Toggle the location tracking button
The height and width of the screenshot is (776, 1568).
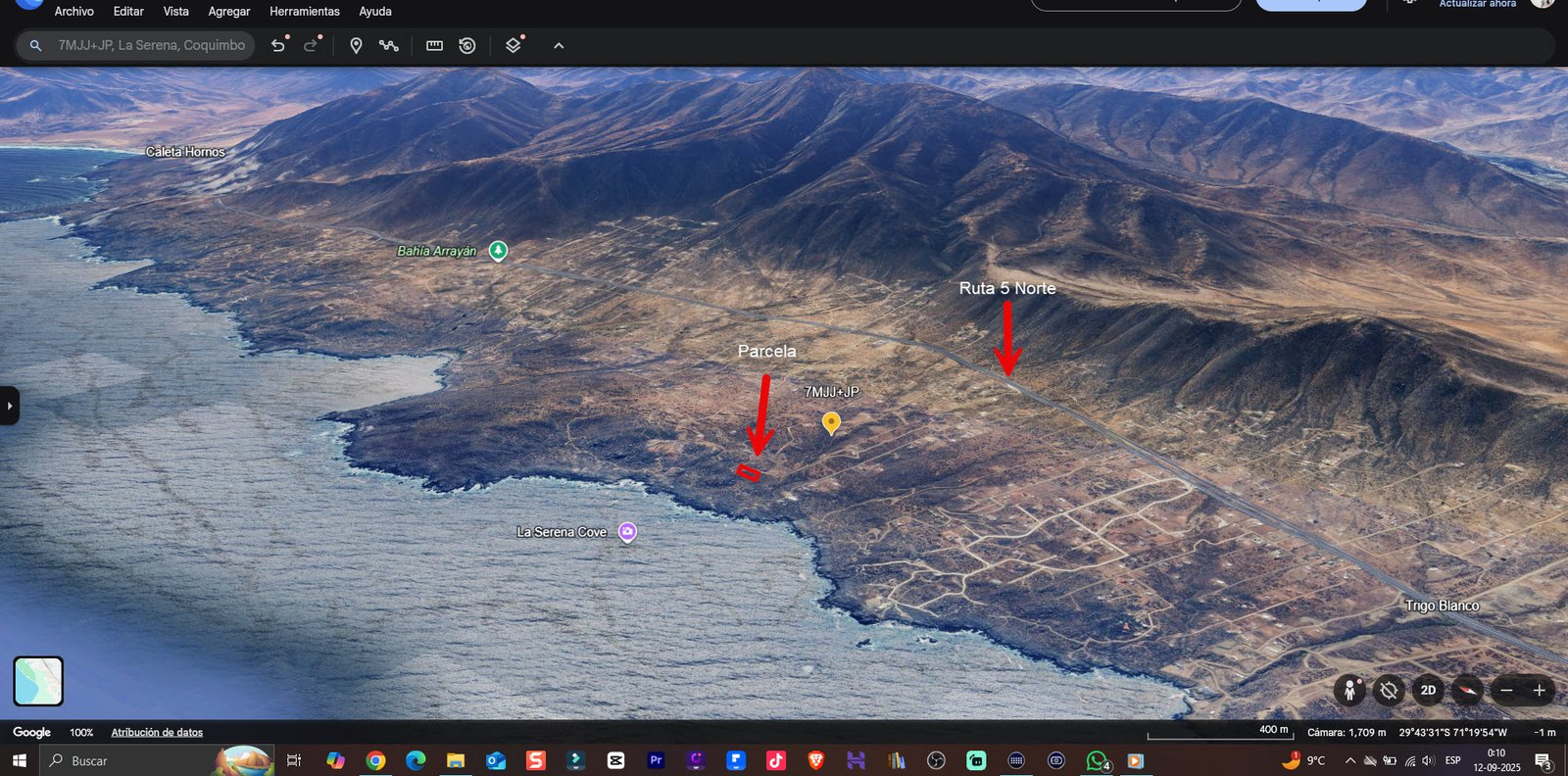pyautogui.click(x=1389, y=691)
